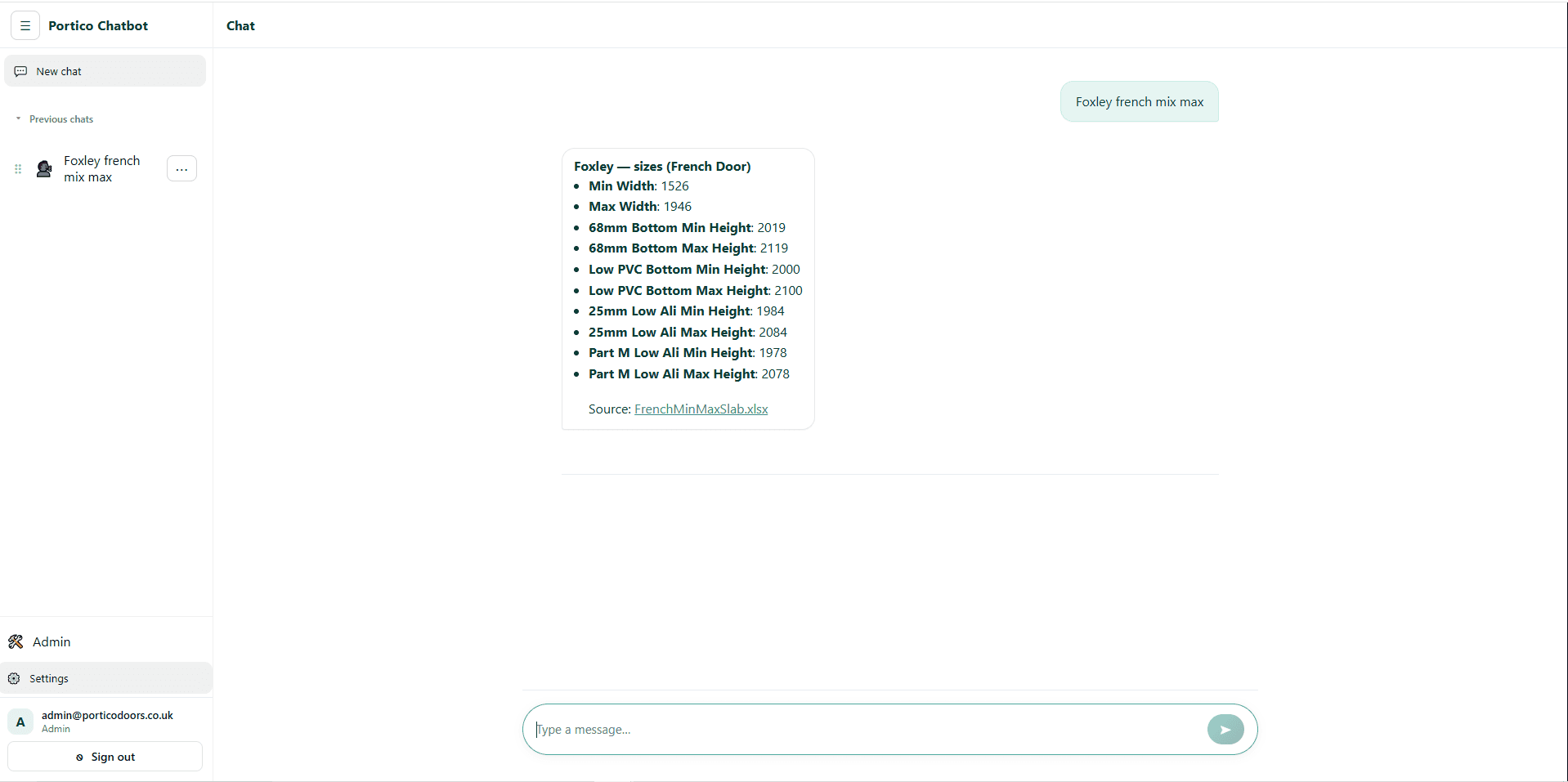Click the admin account avatar badge

(20, 721)
